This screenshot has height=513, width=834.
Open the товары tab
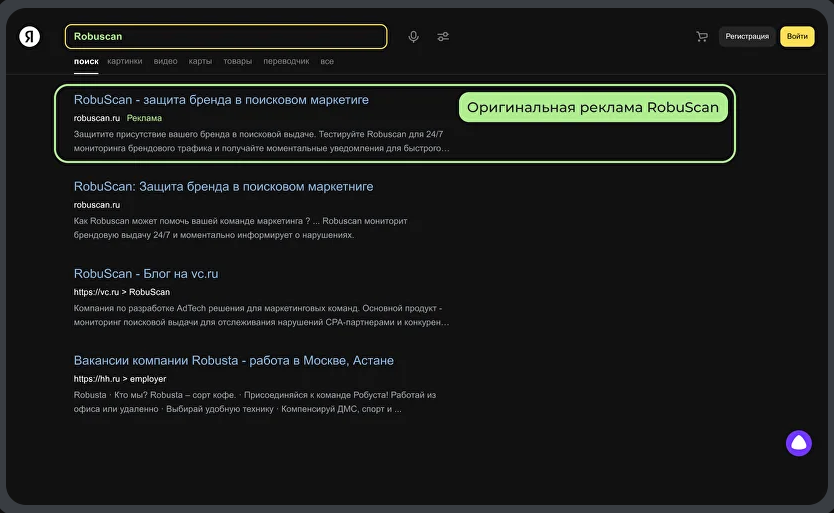tap(237, 62)
